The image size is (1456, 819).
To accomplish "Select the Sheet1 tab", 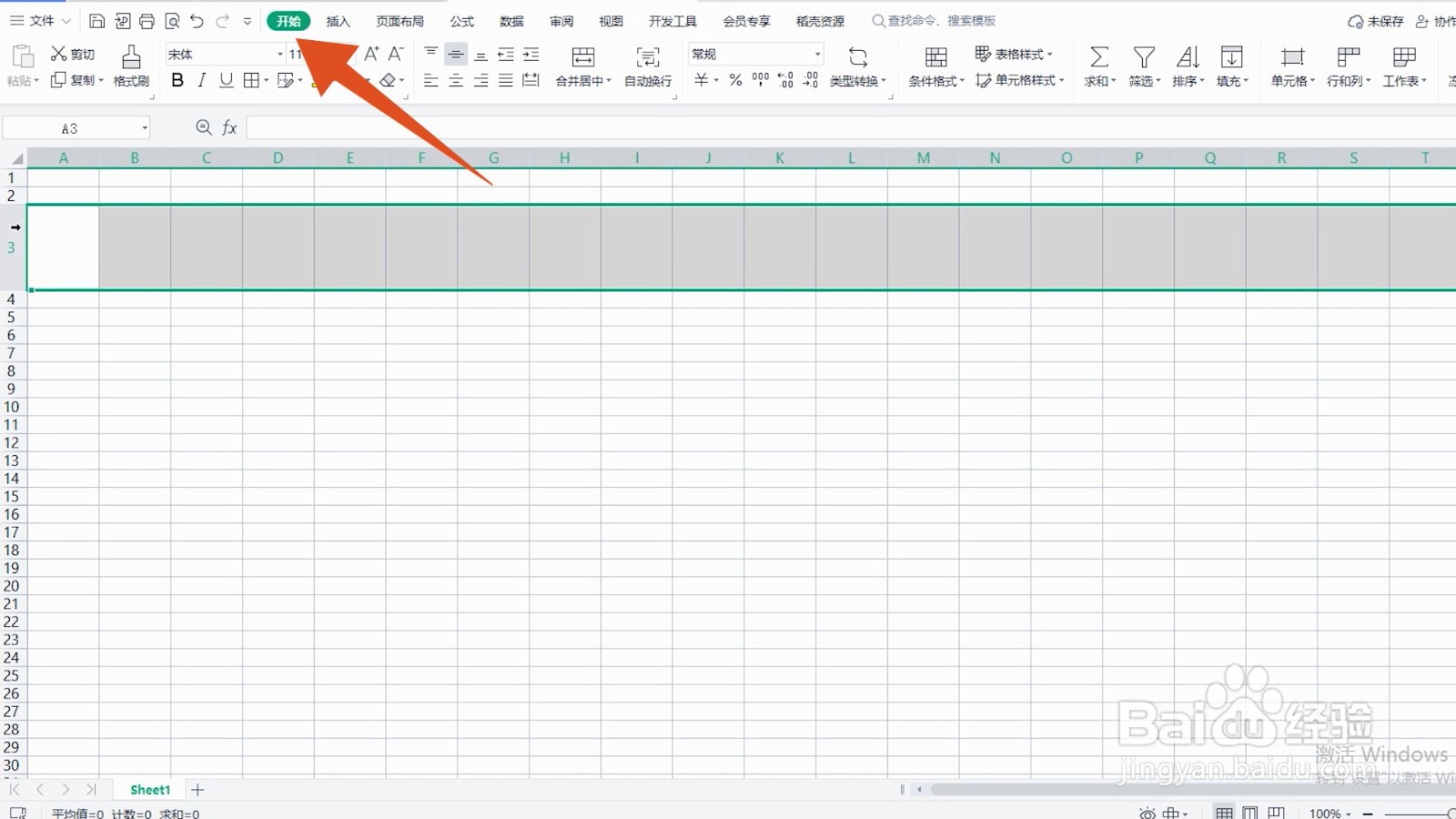I will click(150, 790).
